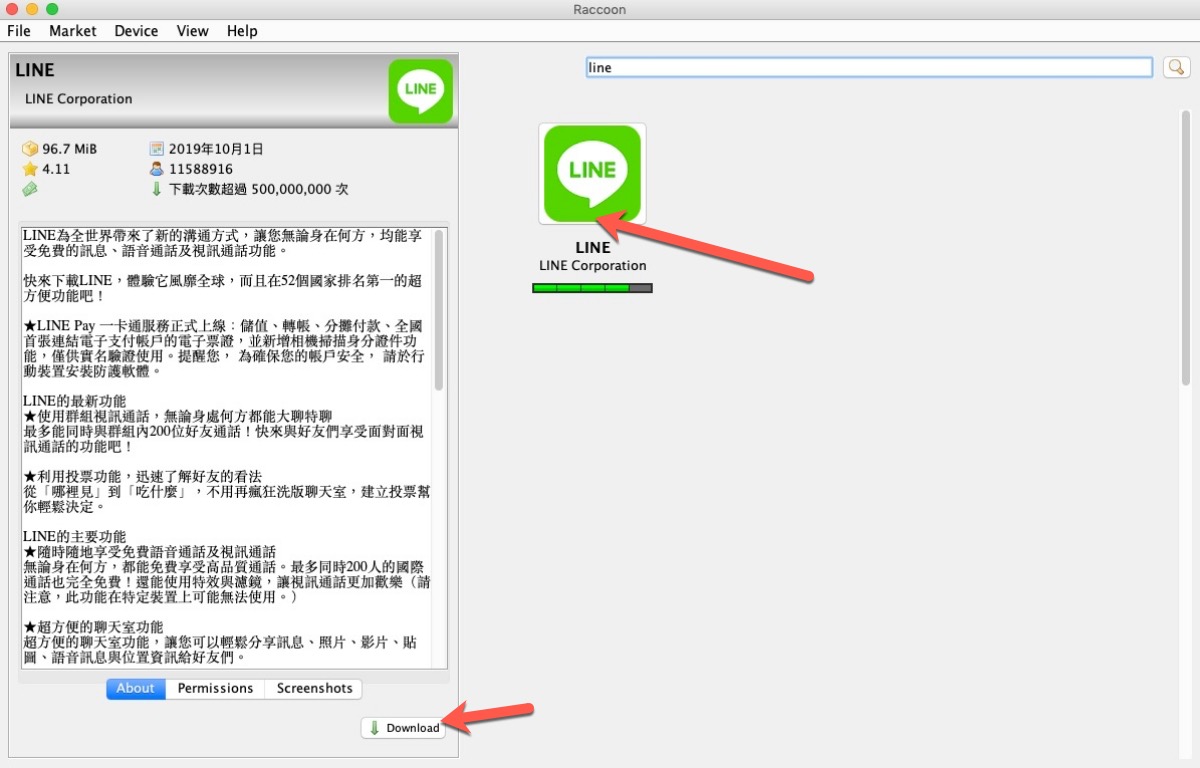Click the '★超方便的聊天室功能' line

[x=94, y=627]
